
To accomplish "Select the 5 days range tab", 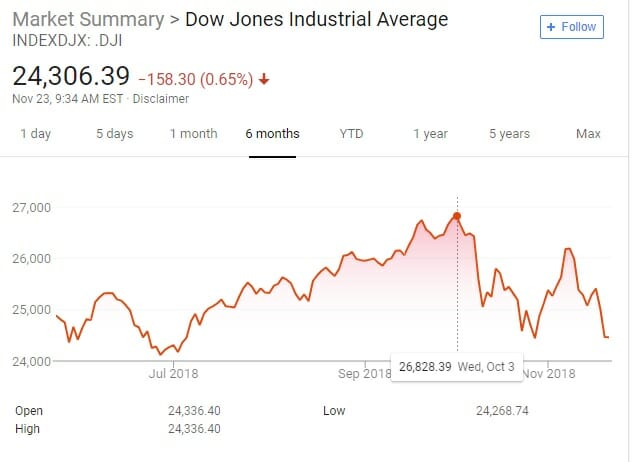I will [114, 134].
